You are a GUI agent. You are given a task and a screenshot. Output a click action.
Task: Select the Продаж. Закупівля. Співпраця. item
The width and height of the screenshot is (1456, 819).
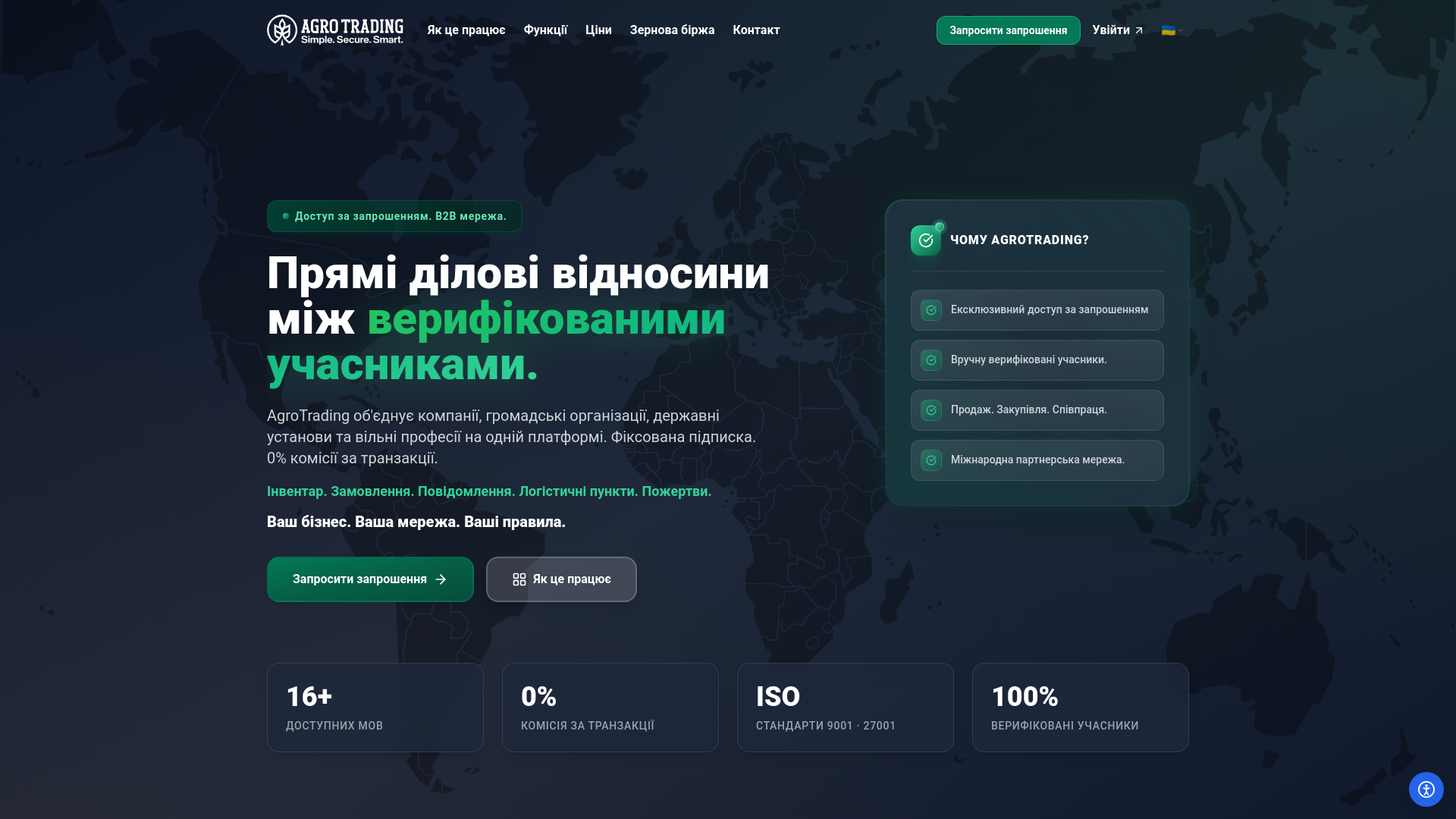pos(1037,410)
